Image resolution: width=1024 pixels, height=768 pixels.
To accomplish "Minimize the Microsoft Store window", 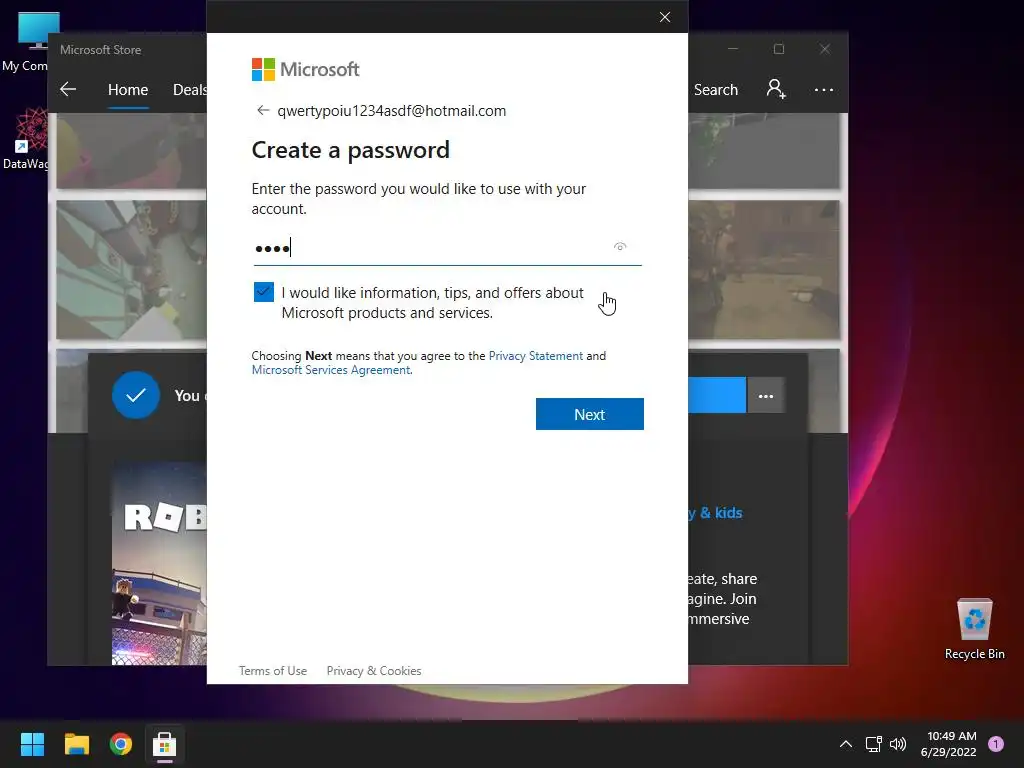I will [733, 49].
